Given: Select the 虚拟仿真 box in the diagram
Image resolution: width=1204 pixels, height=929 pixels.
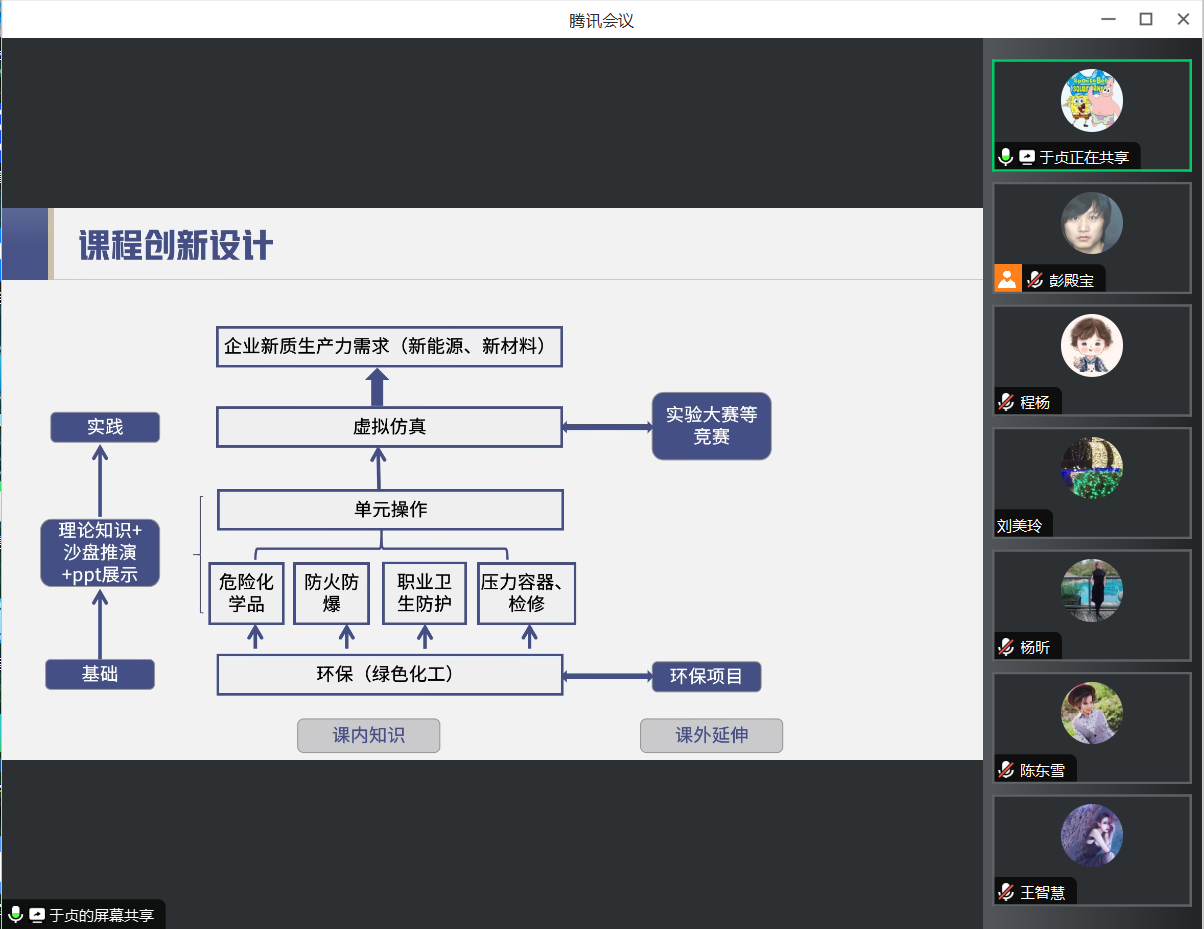Looking at the screenshot, I should (389, 427).
